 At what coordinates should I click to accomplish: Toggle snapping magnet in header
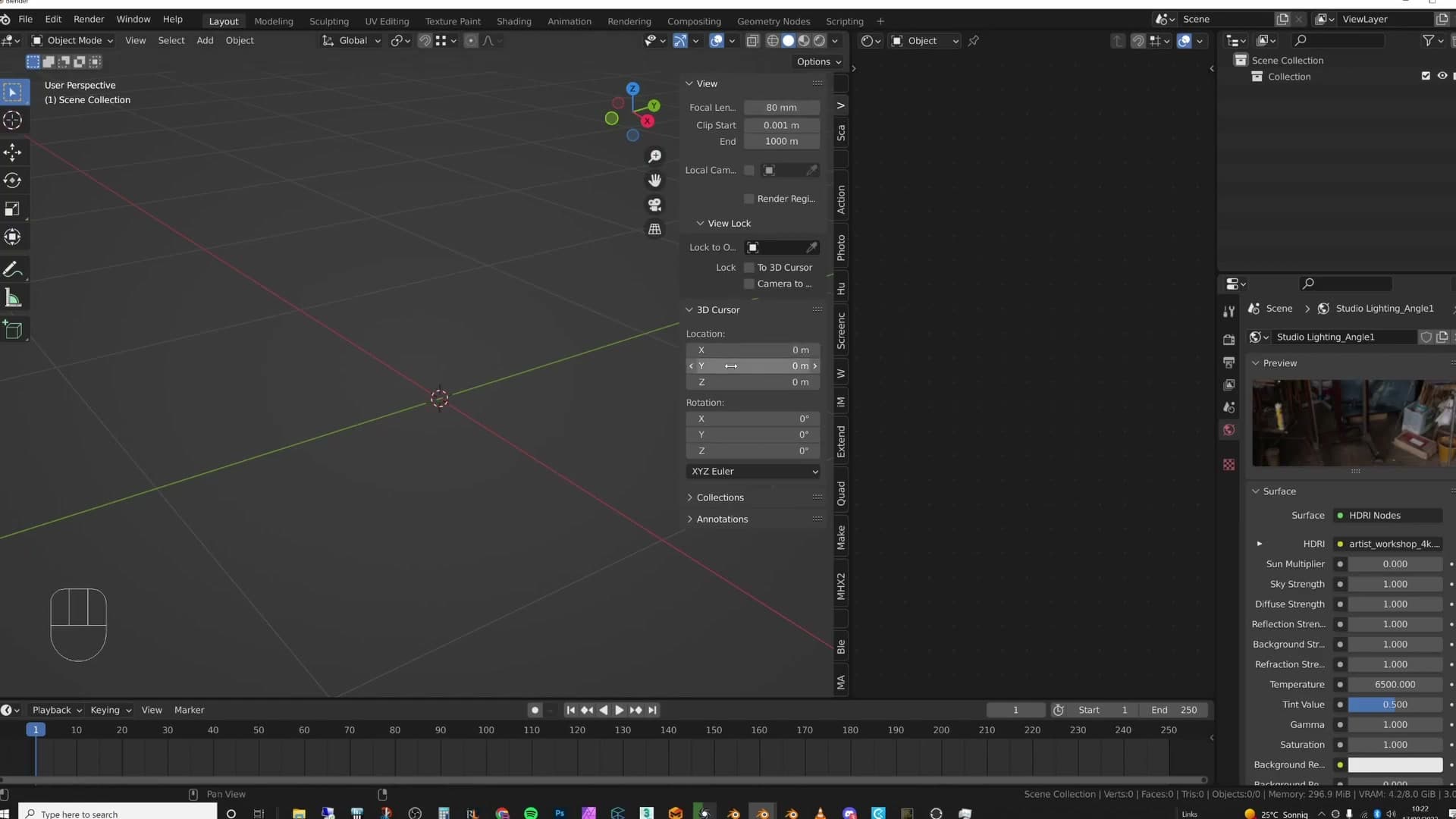(x=425, y=41)
